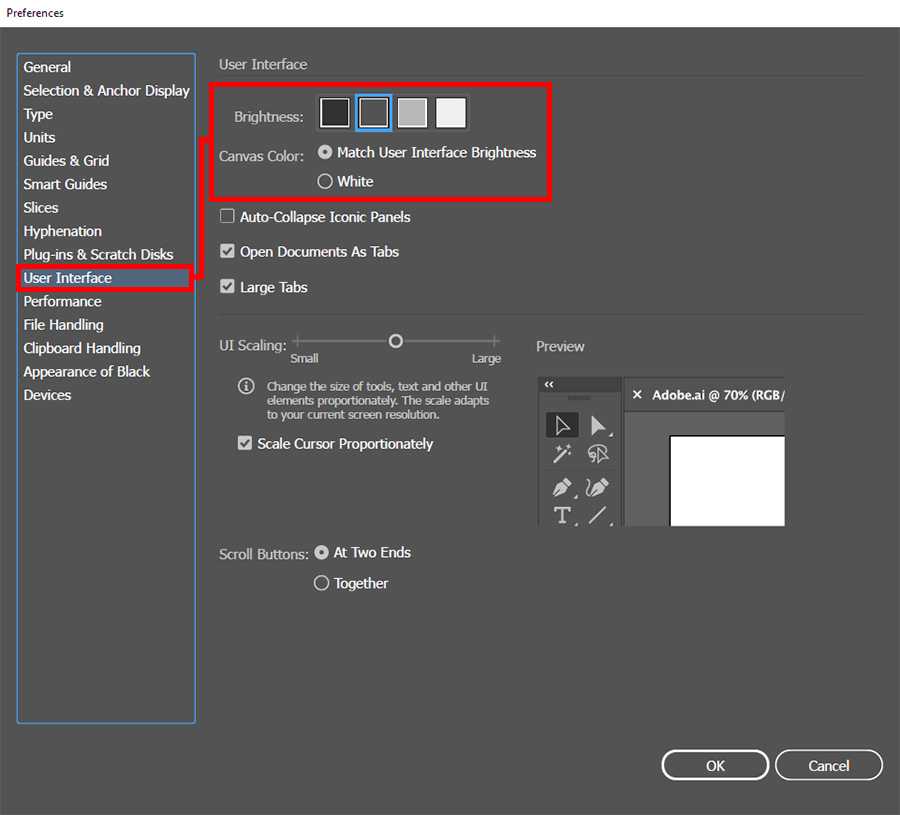Pick the Magic Wand tool icon
The width and height of the screenshot is (900, 815).
pyautogui.click(x=562, y=455)
